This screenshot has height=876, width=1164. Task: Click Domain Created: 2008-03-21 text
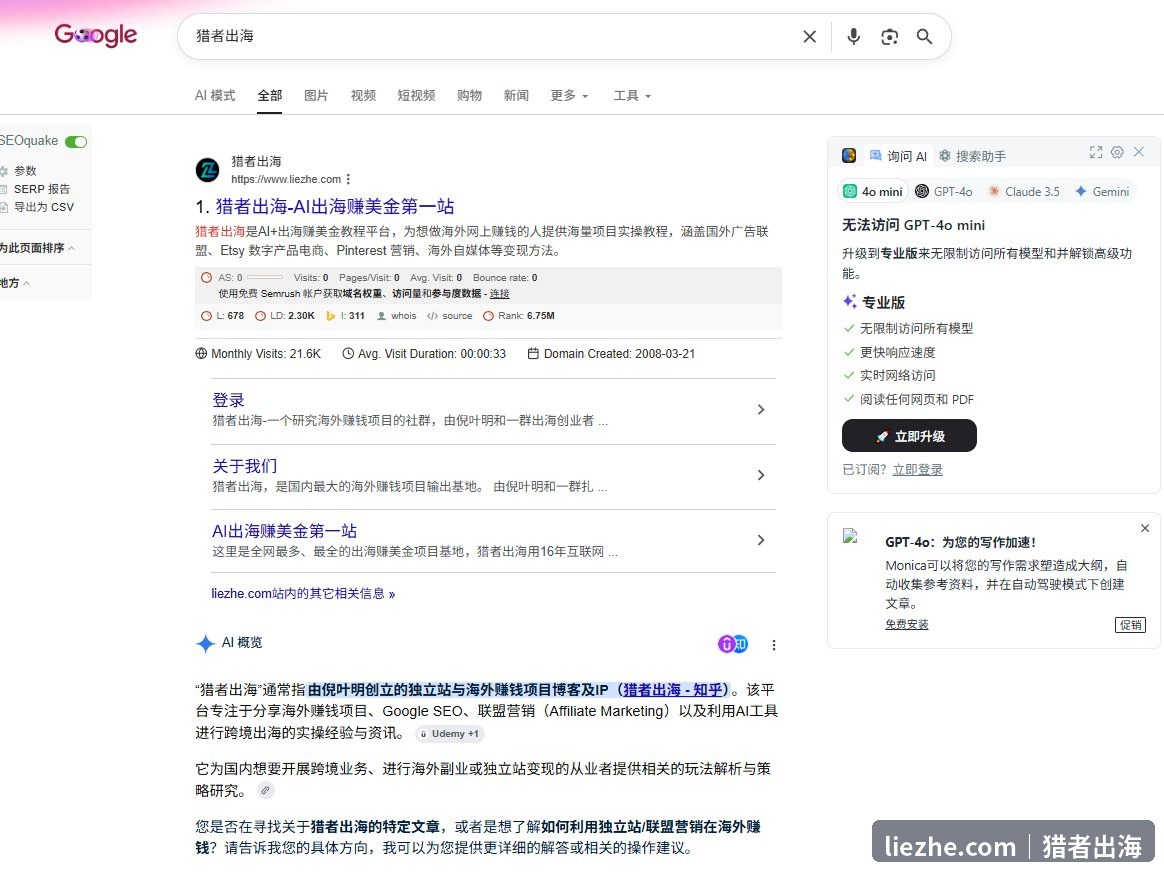coord(612,353)
